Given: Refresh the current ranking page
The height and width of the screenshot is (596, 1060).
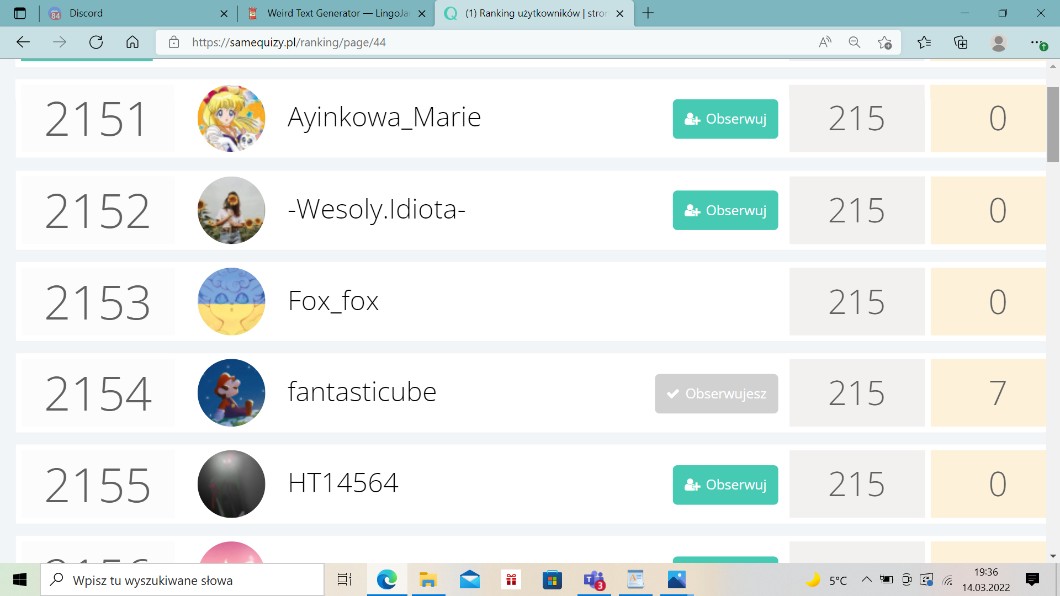Looking at the screenshot, I should coord(96,42).
